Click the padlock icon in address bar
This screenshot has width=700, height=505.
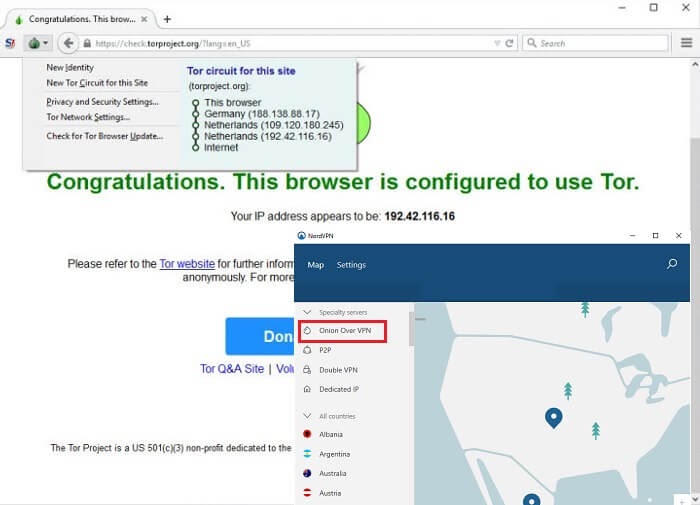pos(88,43)
